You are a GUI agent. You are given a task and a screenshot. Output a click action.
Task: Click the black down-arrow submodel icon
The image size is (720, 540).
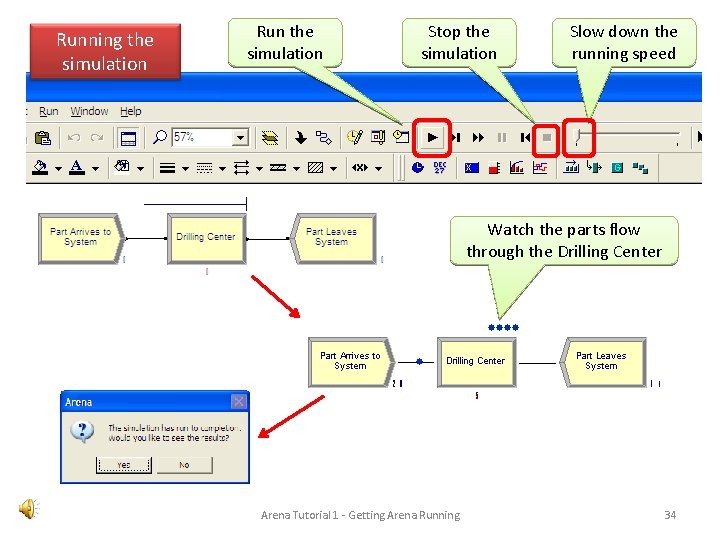pos(300,137)
